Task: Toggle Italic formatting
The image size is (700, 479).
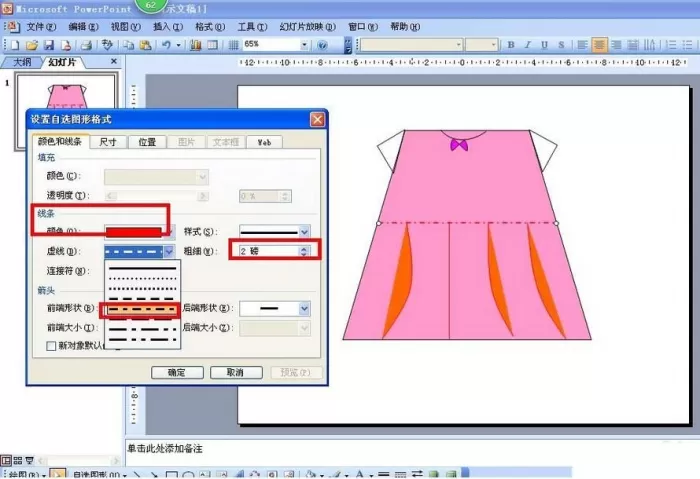Action: (x=528, y=45)
